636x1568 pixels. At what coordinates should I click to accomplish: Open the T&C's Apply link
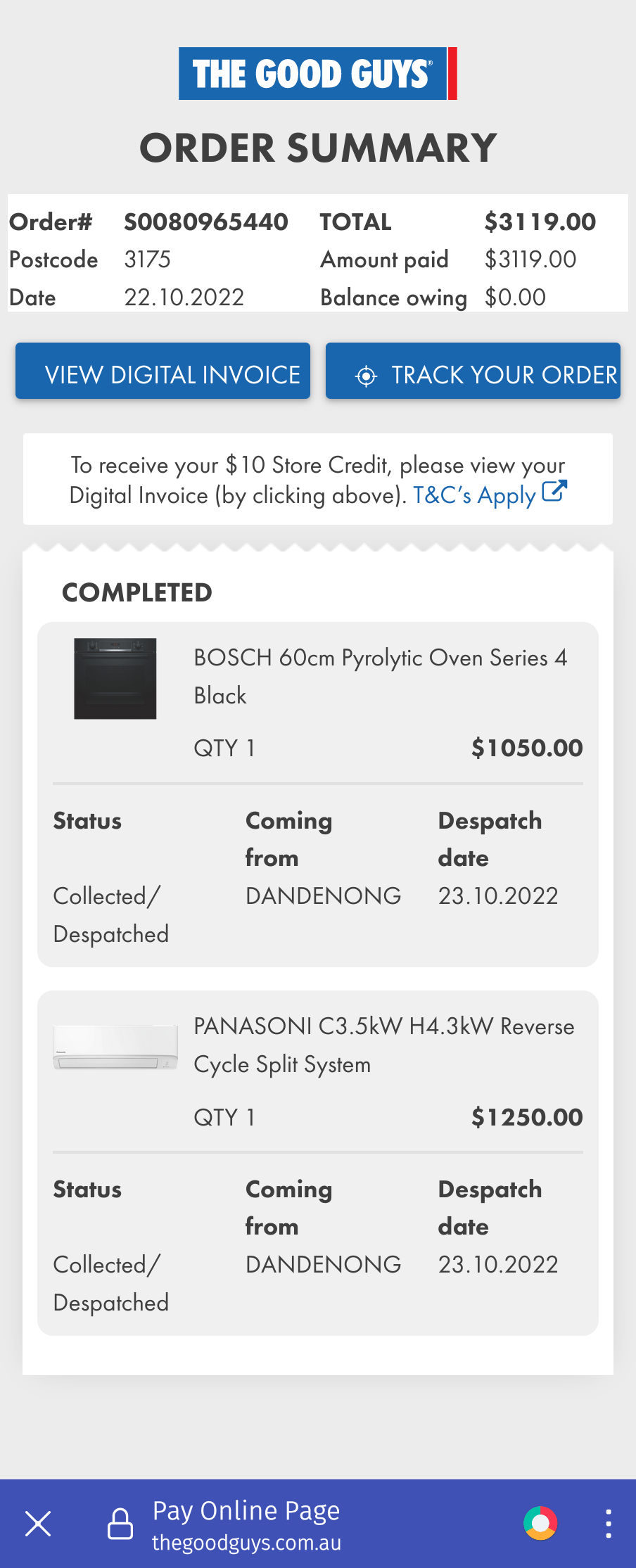(x=474, y=495)
